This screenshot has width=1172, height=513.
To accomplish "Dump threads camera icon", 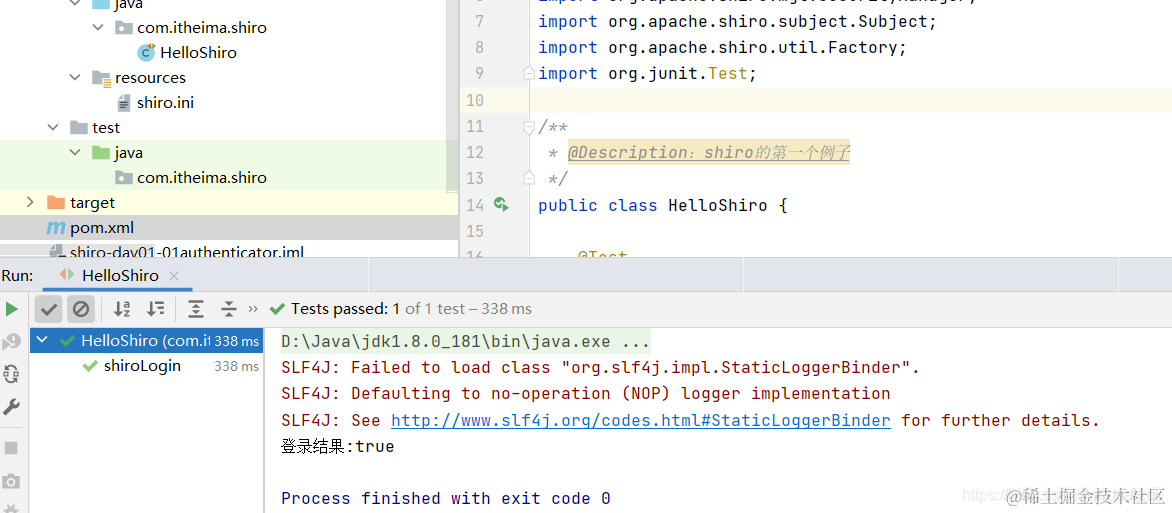I will click(11, 481).
